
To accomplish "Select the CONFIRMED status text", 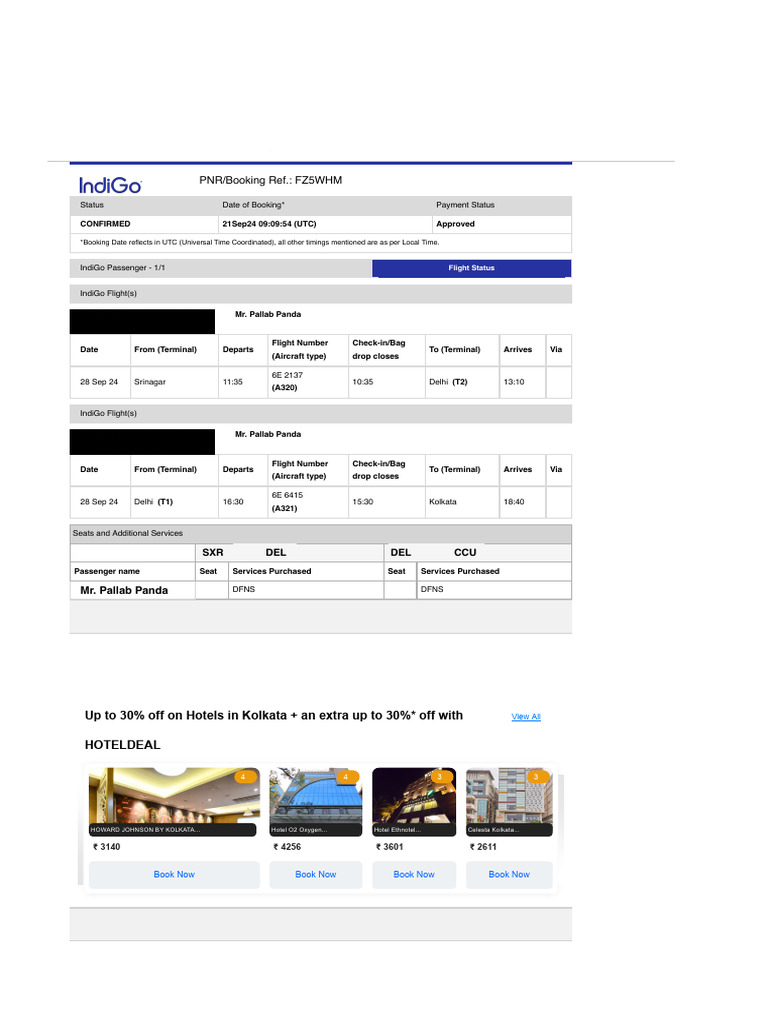I will coord(105,224).
